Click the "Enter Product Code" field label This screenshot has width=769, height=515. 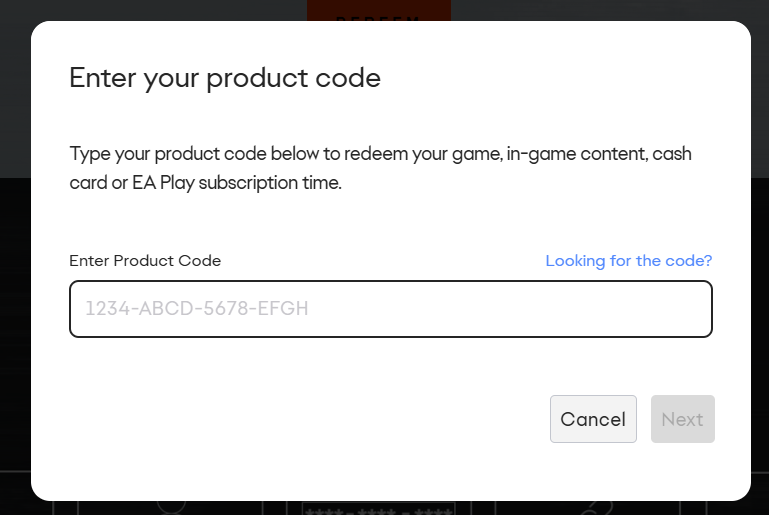coord(145,261)
